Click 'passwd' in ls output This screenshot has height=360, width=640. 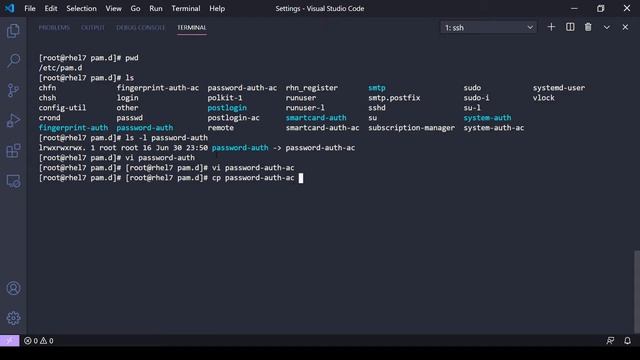click(x=129, y=118)
